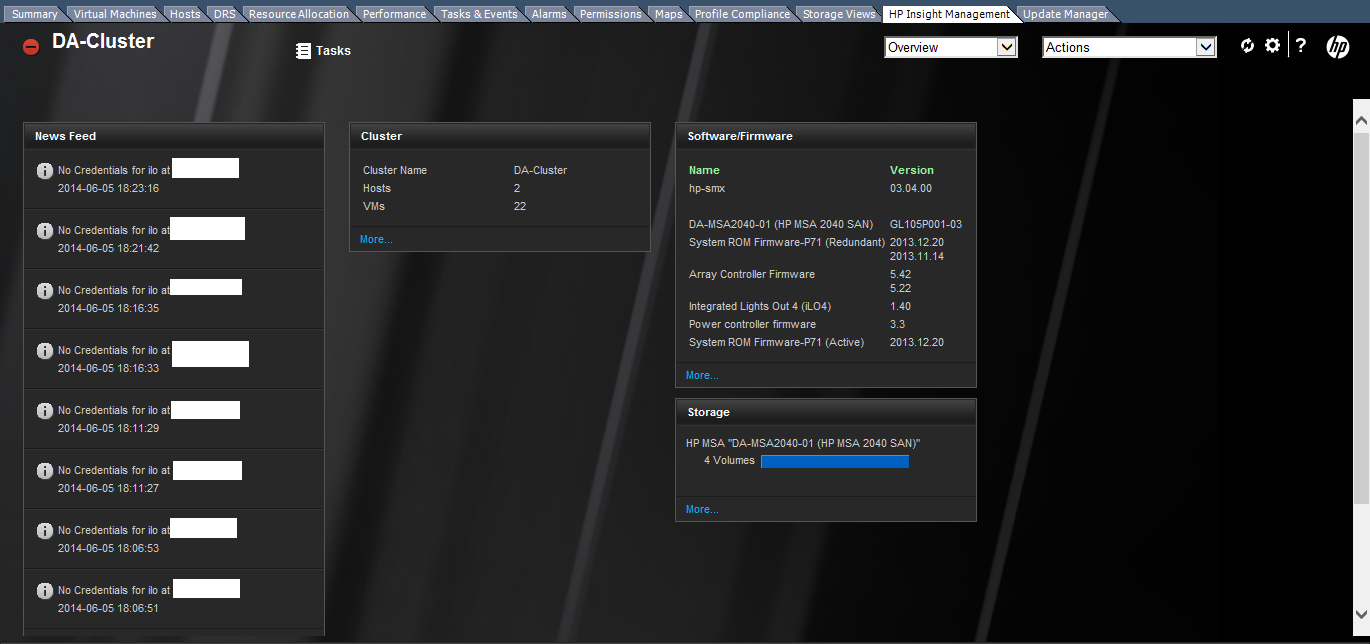Open the Actions dropdown
The image size is (1370, 644).
[1129, 47]
